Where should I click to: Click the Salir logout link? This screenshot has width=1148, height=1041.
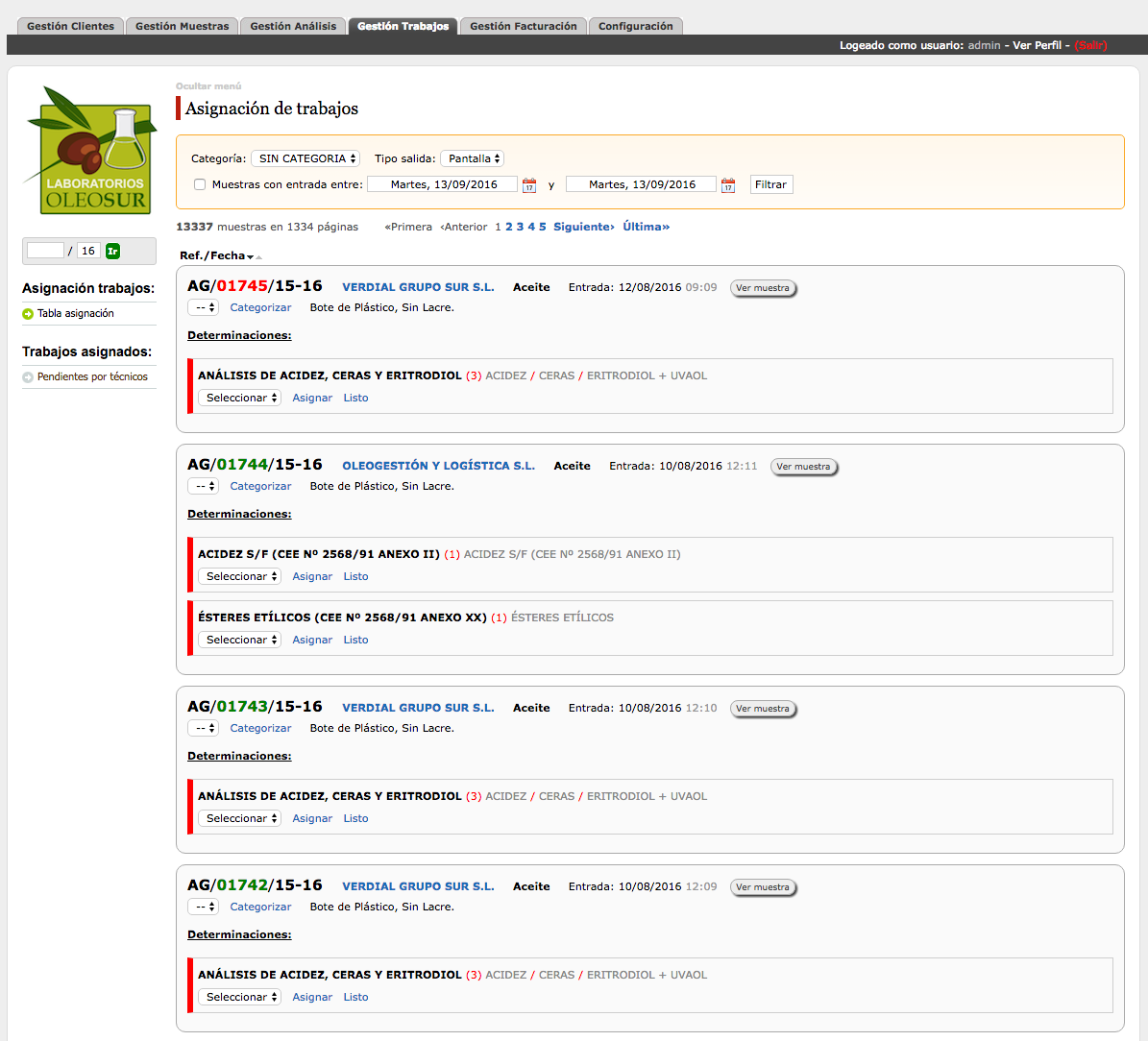coord(1091,45)
